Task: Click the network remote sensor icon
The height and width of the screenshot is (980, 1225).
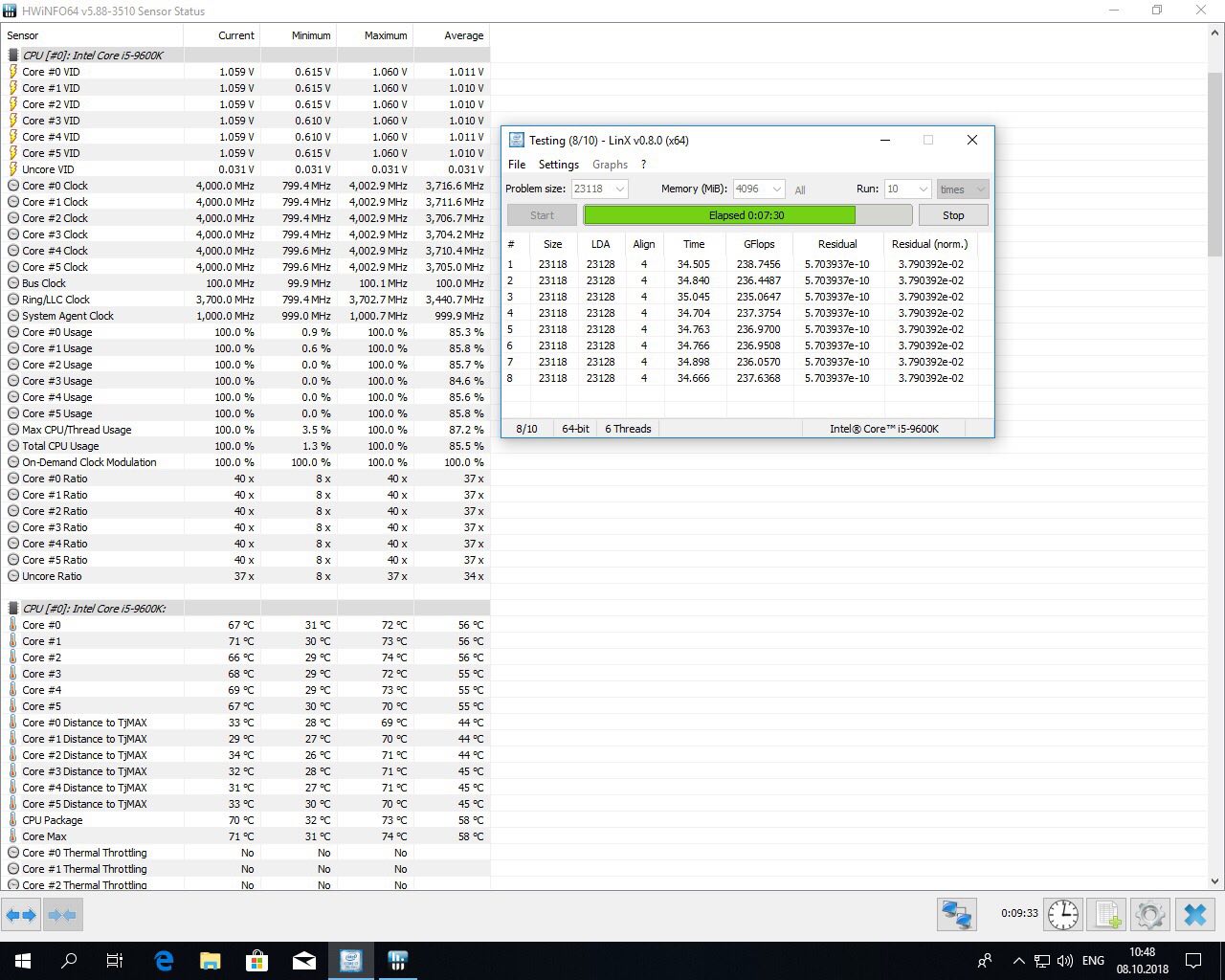Action: pyautogui.click(x=956, y=915)
